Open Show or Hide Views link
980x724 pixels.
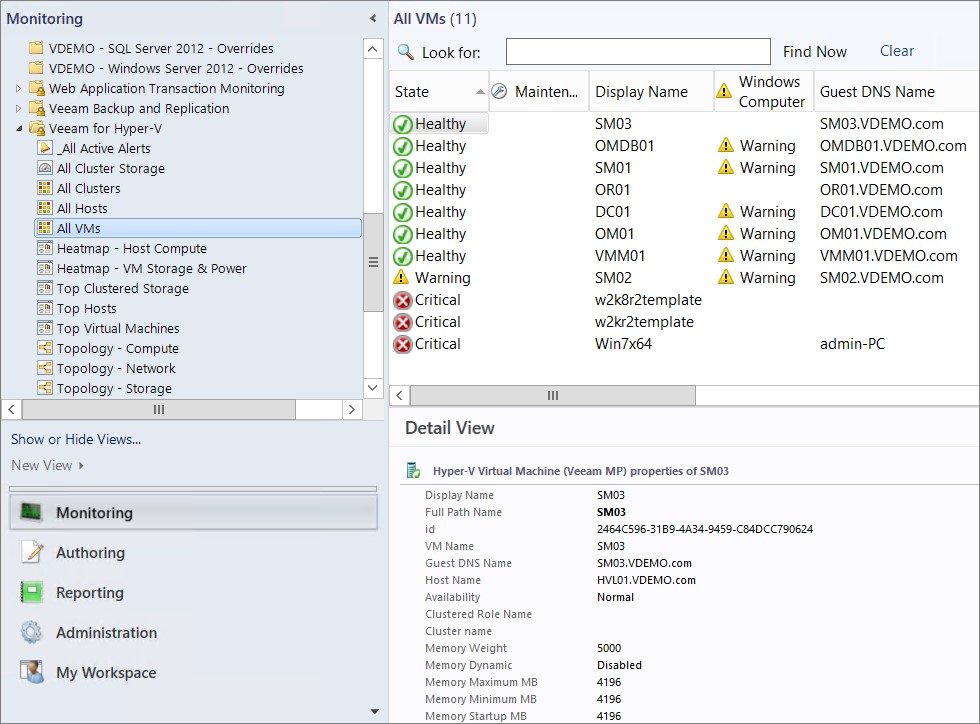76,440
